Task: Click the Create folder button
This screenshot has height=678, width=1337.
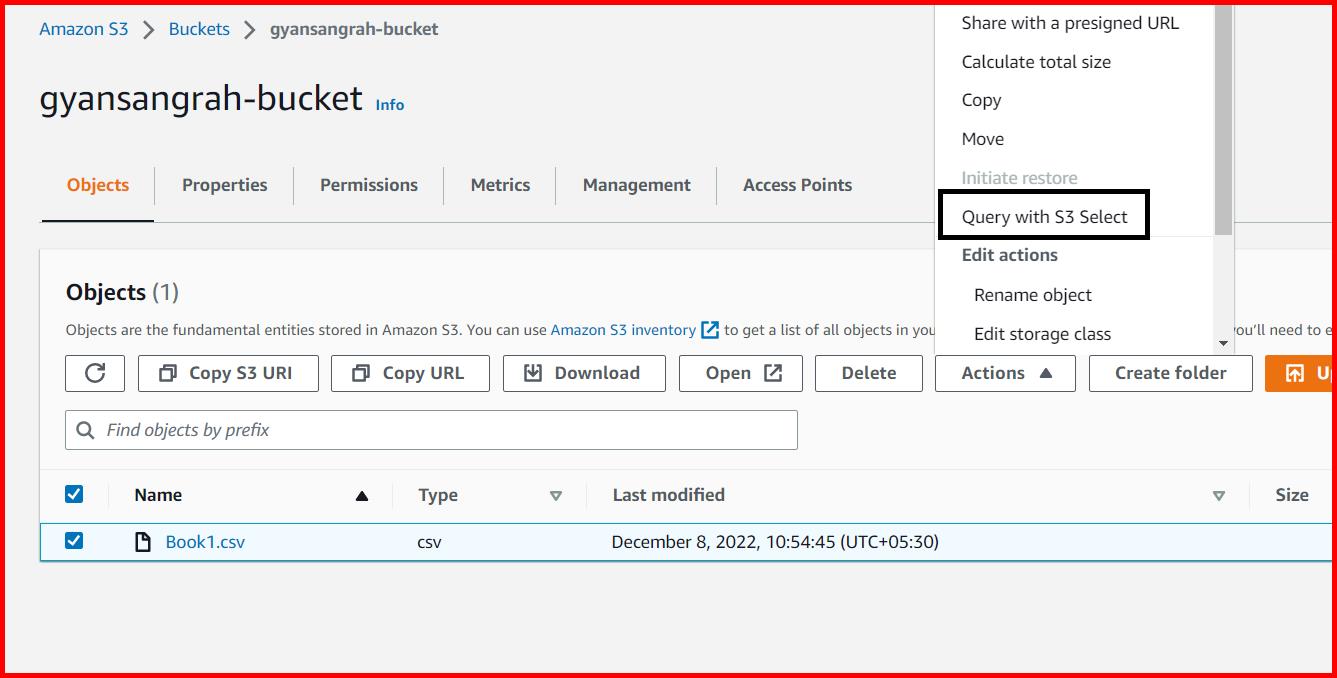Action: pyautogui.click(x=1170, y=373)
